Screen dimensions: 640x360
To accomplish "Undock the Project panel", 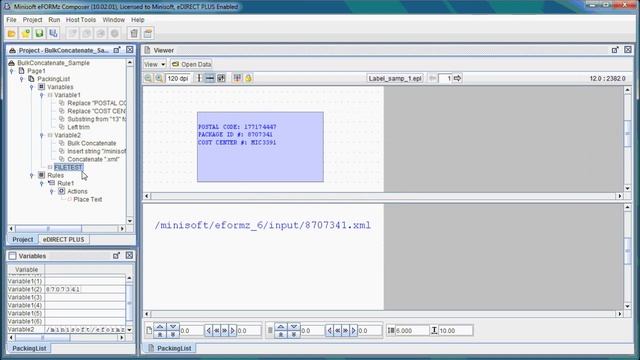I will 117,50.
